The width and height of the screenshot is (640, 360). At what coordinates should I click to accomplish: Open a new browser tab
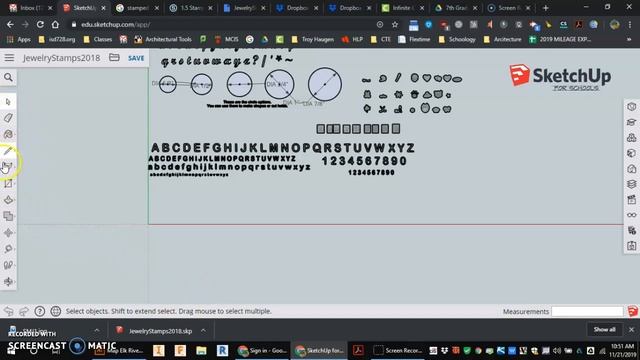click(x=546, y=8)
